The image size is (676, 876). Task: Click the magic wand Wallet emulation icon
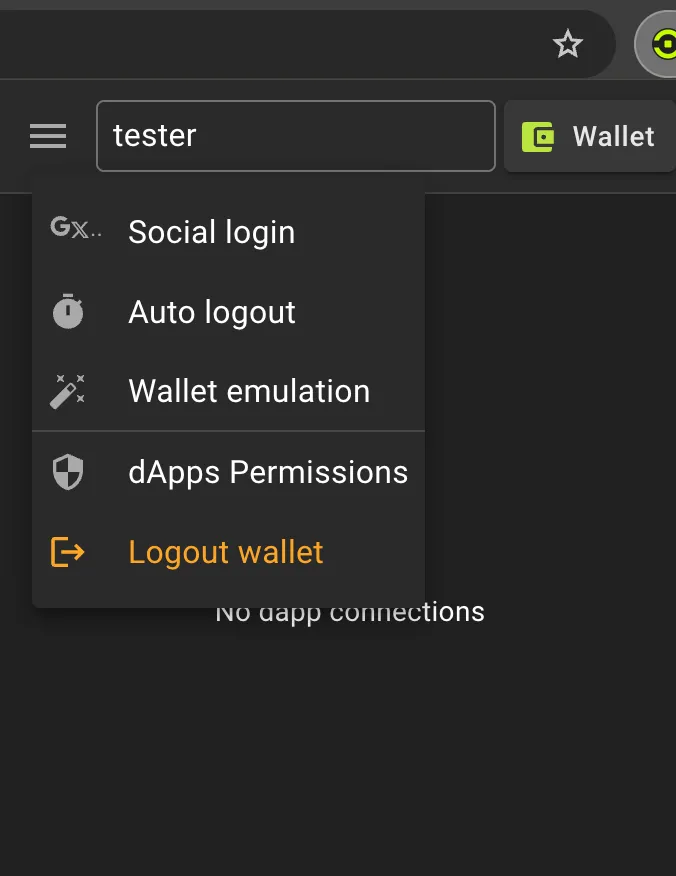(x=66, y=391)
